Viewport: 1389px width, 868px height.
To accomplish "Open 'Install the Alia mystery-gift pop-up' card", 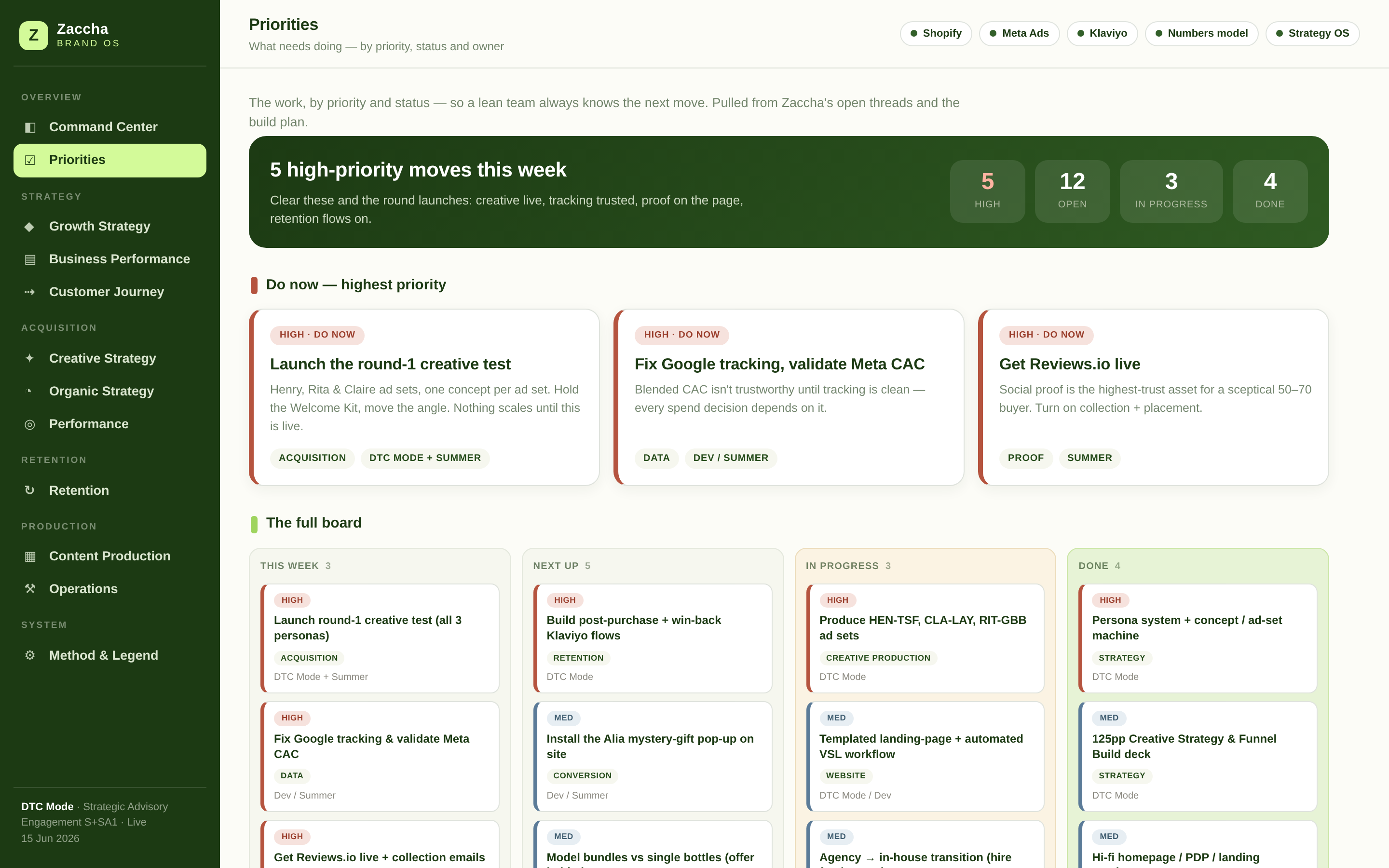I will pos(653,757).
